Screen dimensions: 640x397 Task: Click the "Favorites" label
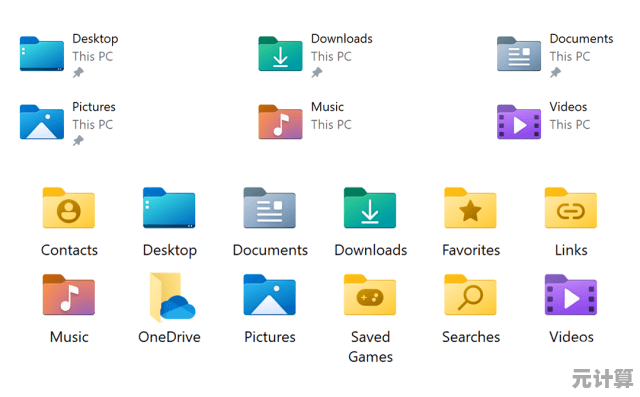pos(471,250)
